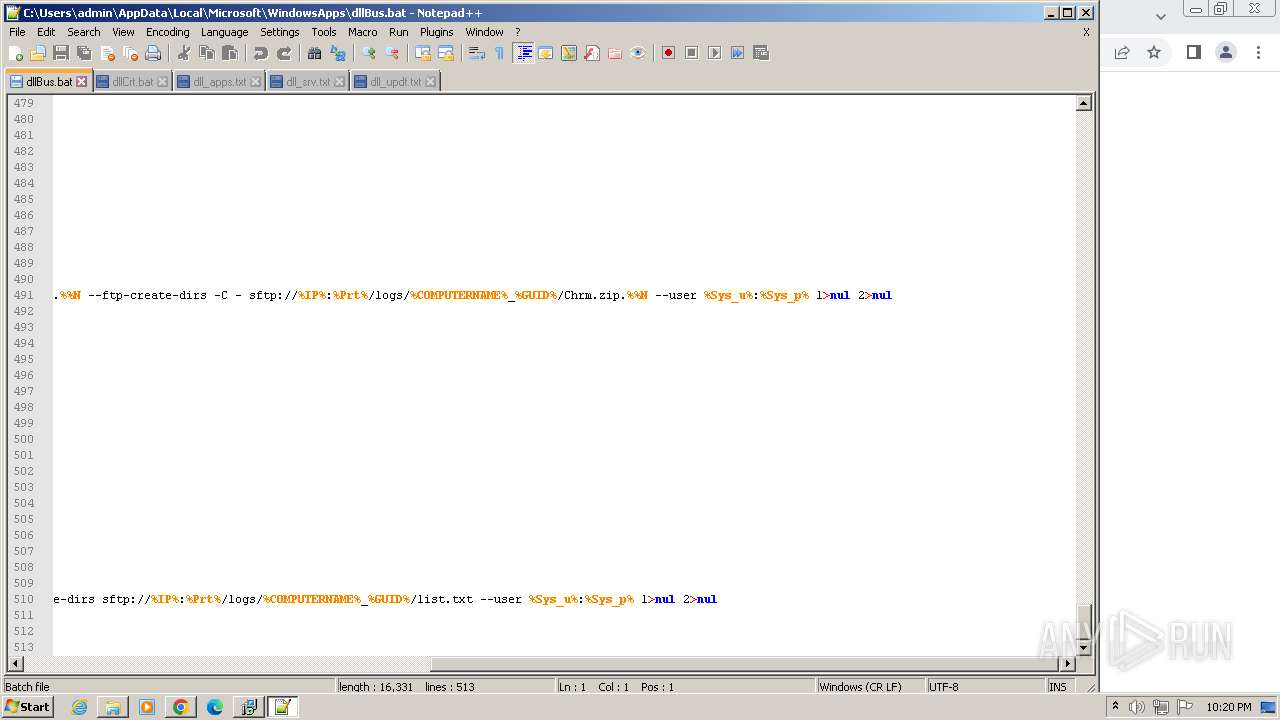This screenshot has width=1280, height=720.
Task: Open the Replace dialog icon
Action: (338, 53)
